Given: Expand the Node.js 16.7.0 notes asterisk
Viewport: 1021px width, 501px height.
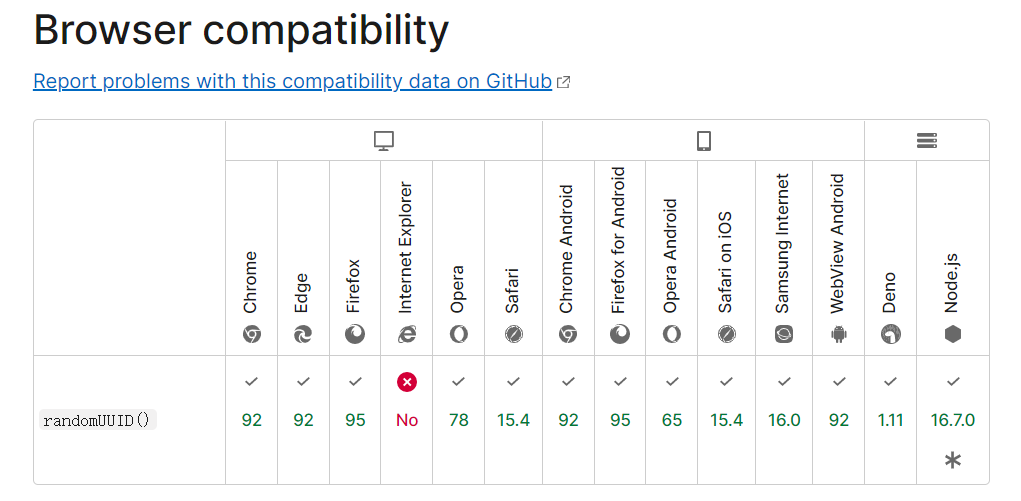Looking at the screenshot, I should pyautogui.click(x=953, y=461).
